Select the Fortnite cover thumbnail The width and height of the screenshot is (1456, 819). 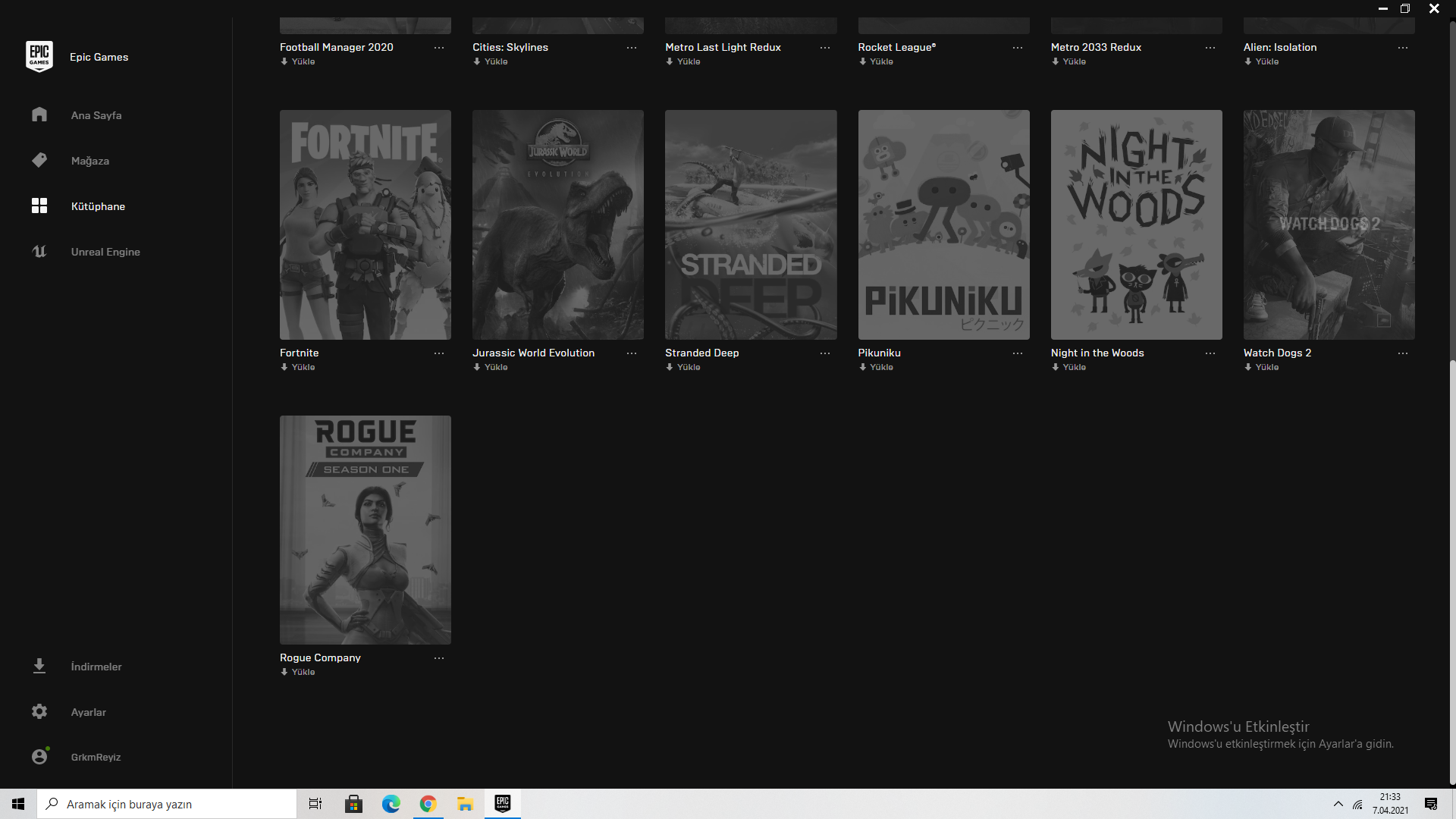point(365,224)
